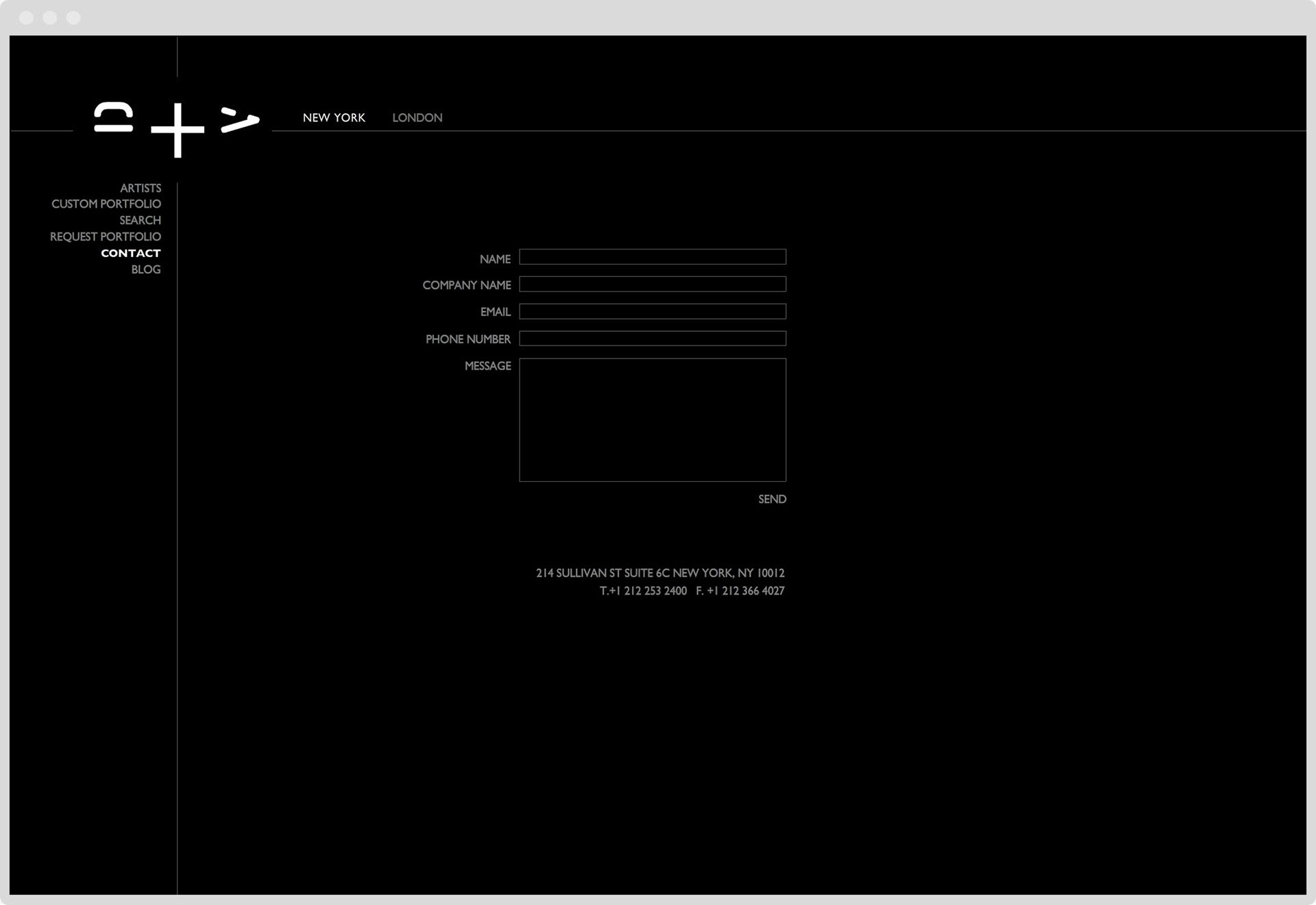The height and width of the screenshot is (905, 1316).
Task: Focus the Name input field
Action: (652, 257)
